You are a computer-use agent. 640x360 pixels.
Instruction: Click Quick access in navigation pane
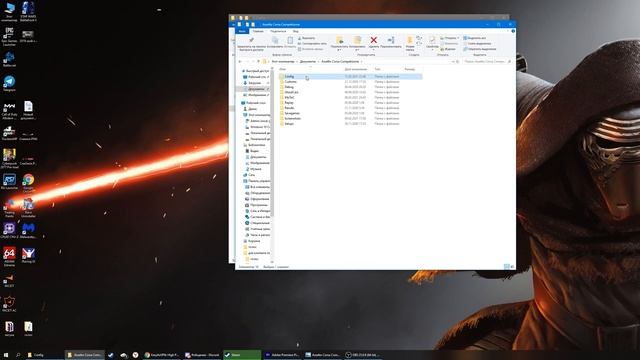(257, 71)
